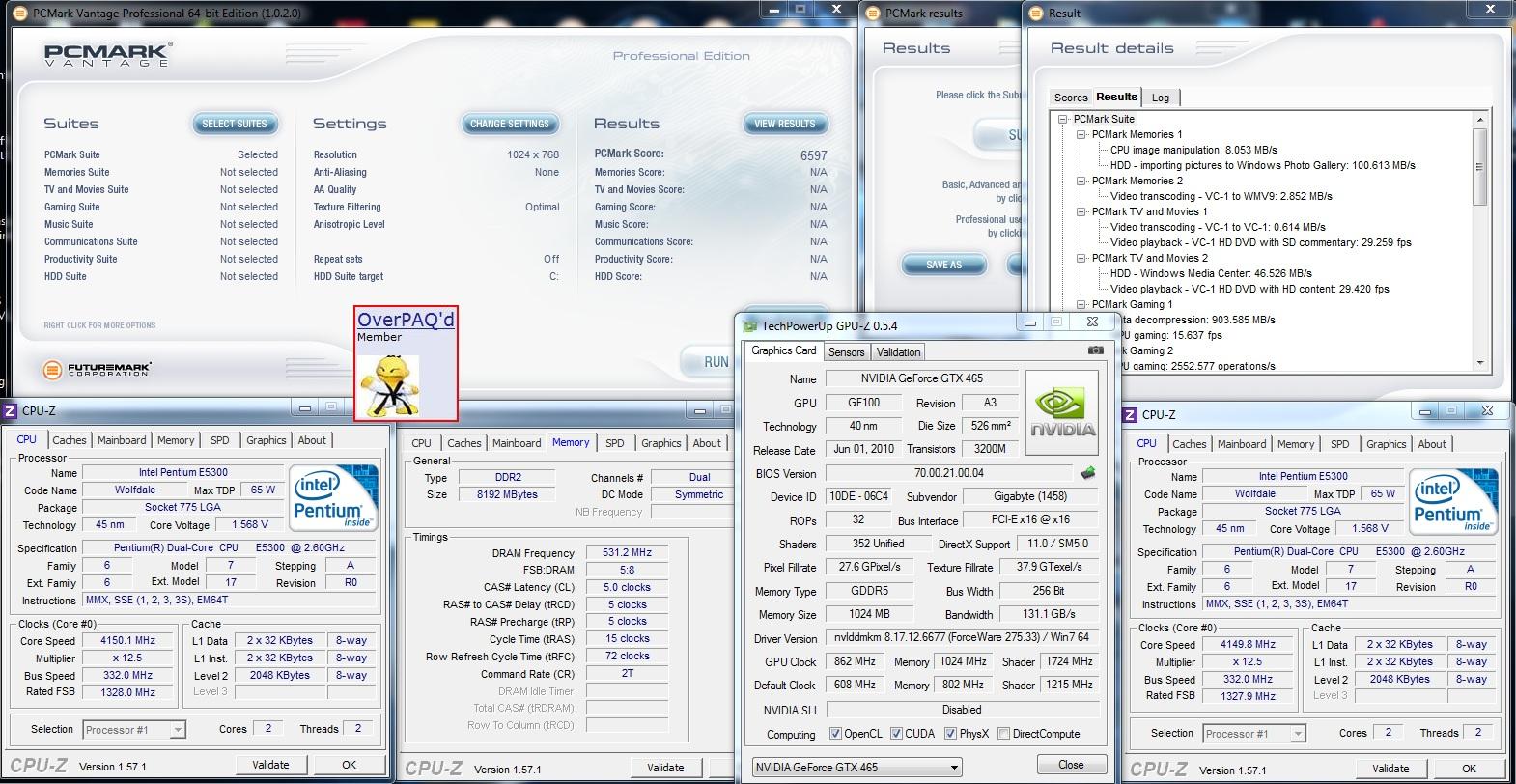Click the scroll down arrow in Result details
1516x784 pixels.
point(1479,363)
